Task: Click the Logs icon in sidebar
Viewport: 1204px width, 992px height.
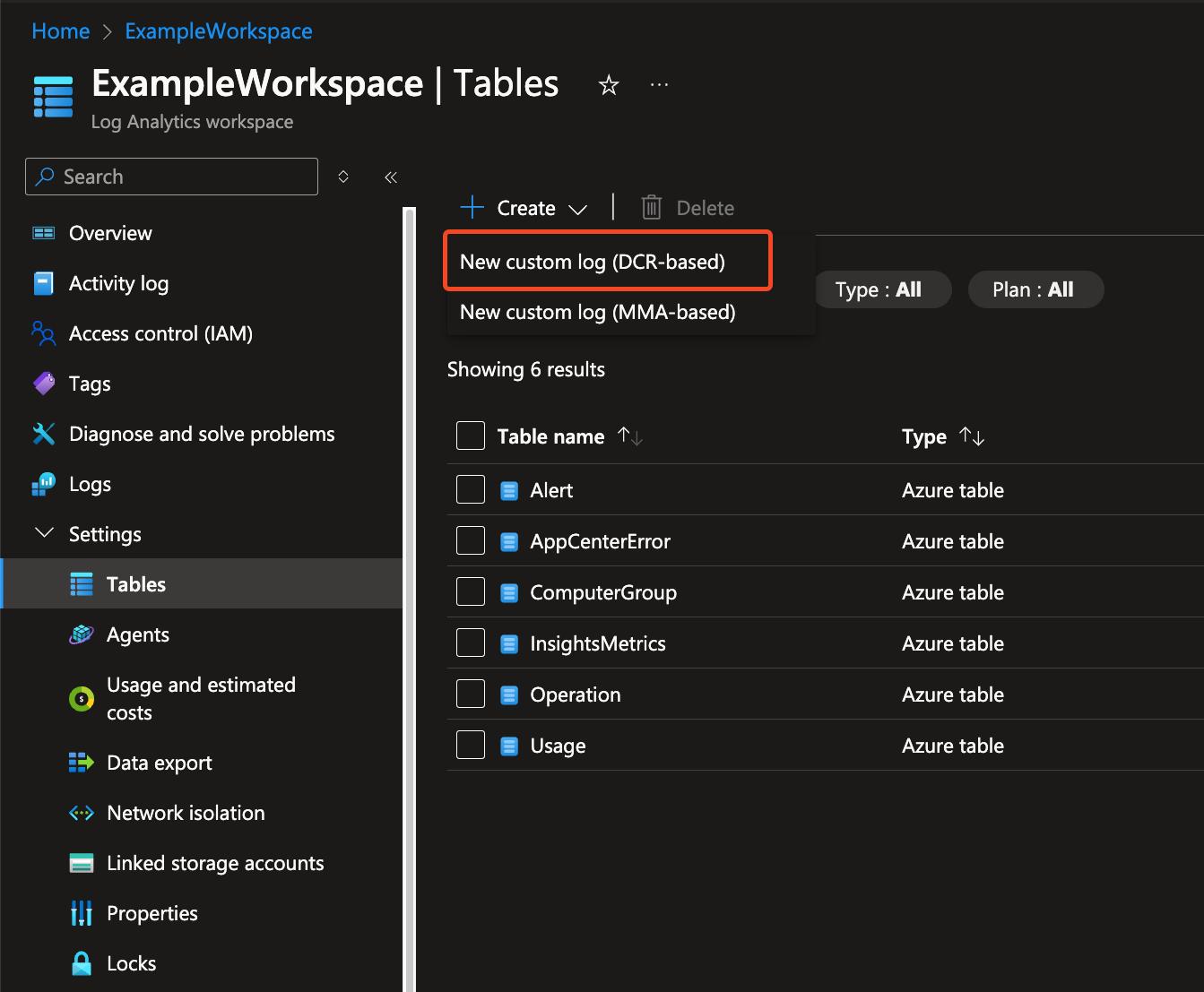Action: coord(44,484)
